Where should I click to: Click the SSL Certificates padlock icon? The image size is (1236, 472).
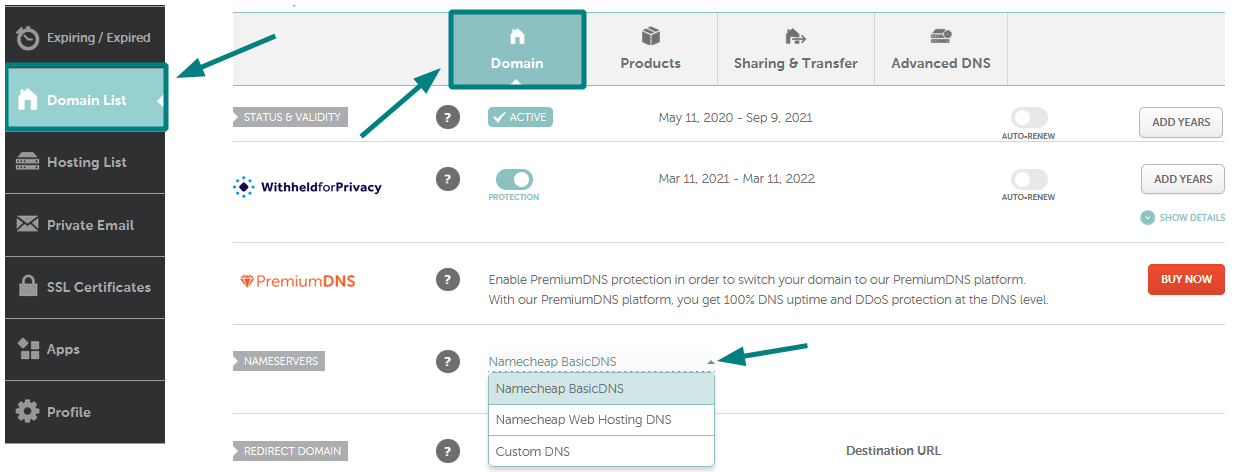click(28, 287)
